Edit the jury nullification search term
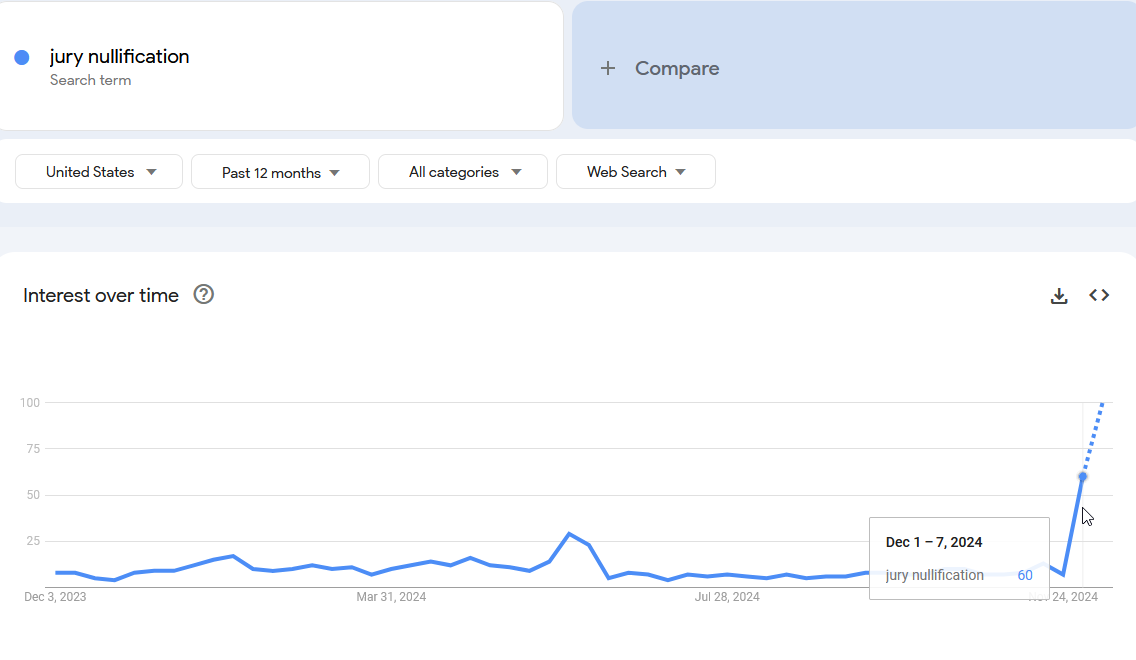The image size is (1136, 660). pyautogui.click(x=120, y=57)
